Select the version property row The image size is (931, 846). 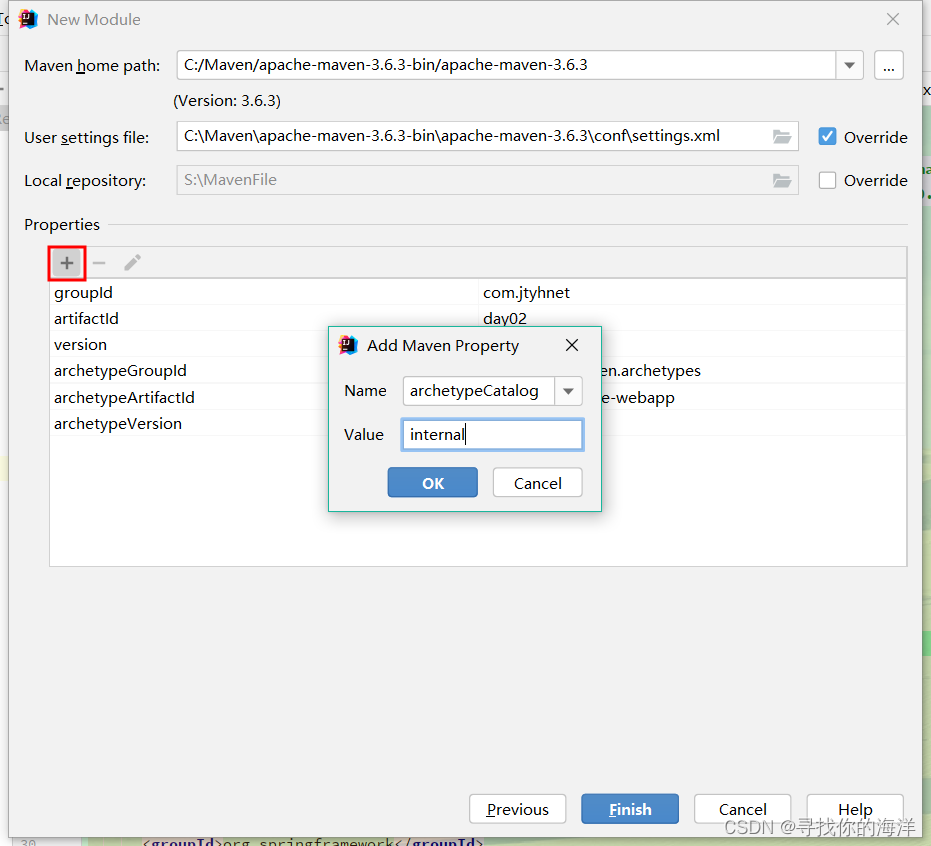pyautogui.click(x=478, y=344)
